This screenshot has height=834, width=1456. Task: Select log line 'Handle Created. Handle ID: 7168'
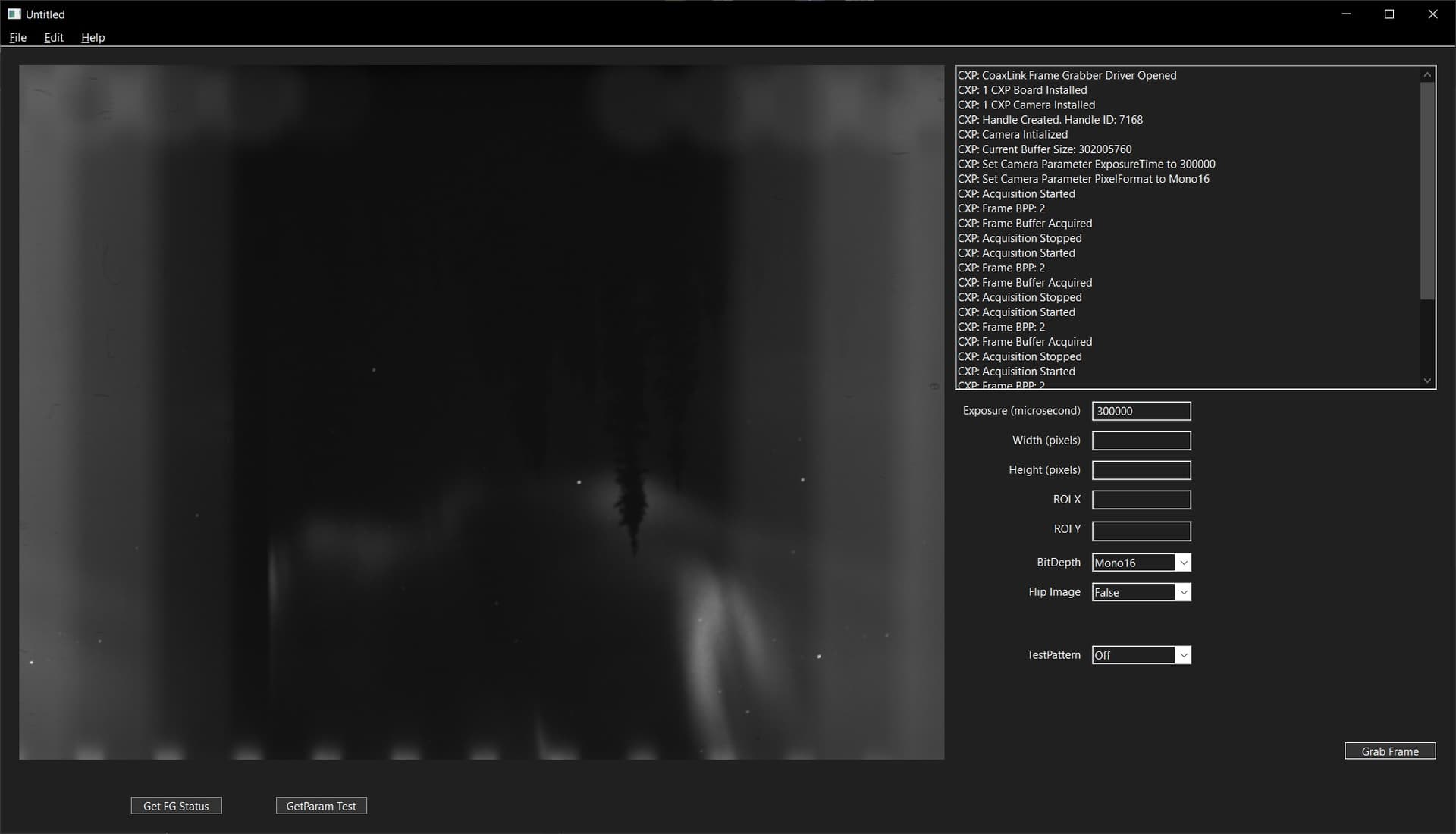tap(1062, 120)
